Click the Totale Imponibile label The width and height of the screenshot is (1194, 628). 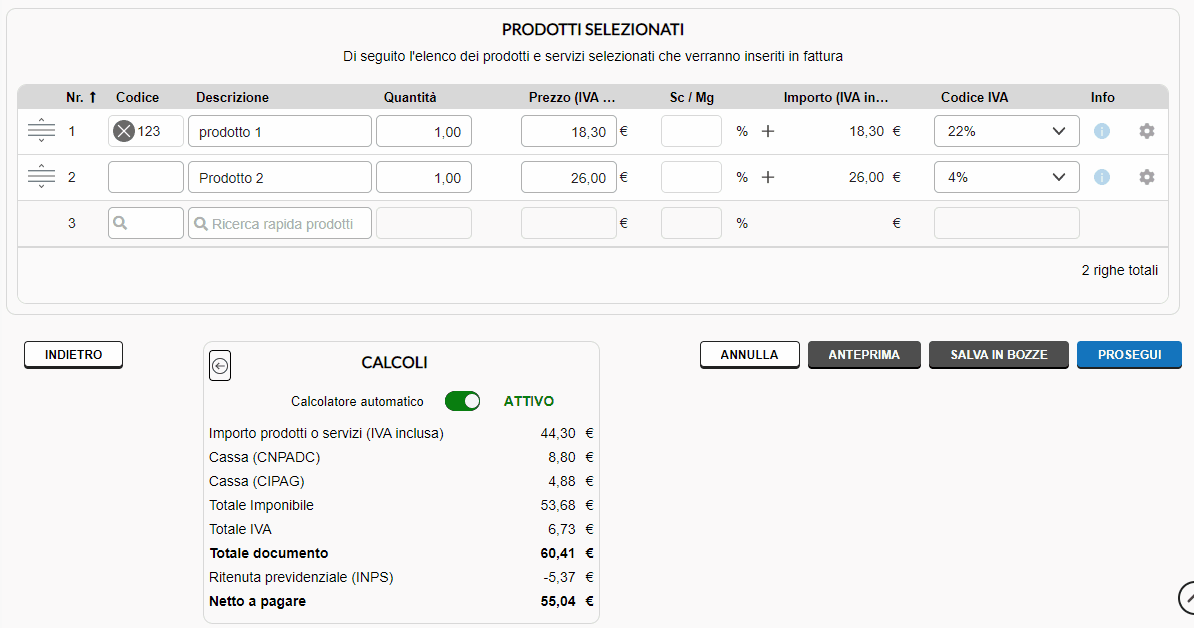point(261,505)
